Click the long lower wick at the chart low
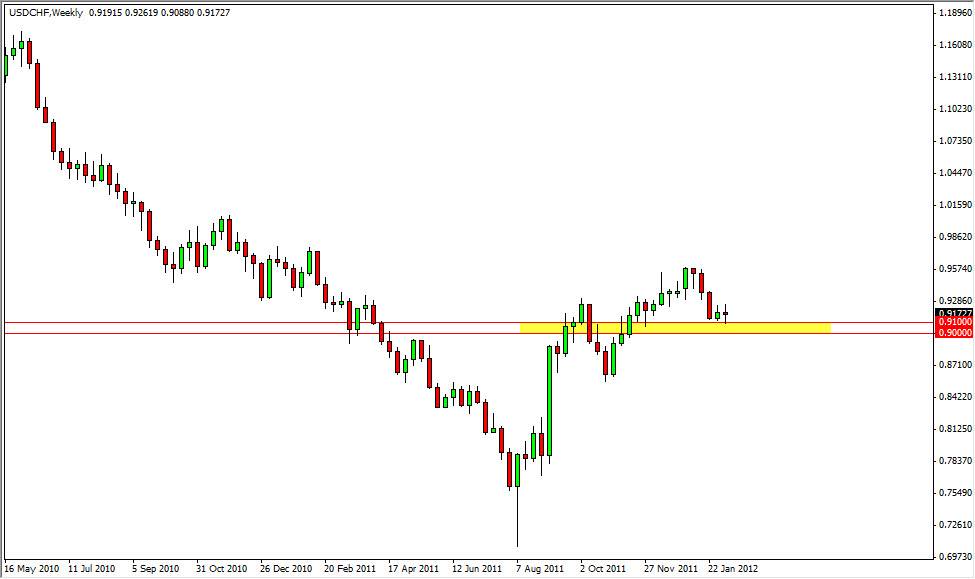Image resolution: width=975 pixels, height=579 pixels. click(517, 520)
